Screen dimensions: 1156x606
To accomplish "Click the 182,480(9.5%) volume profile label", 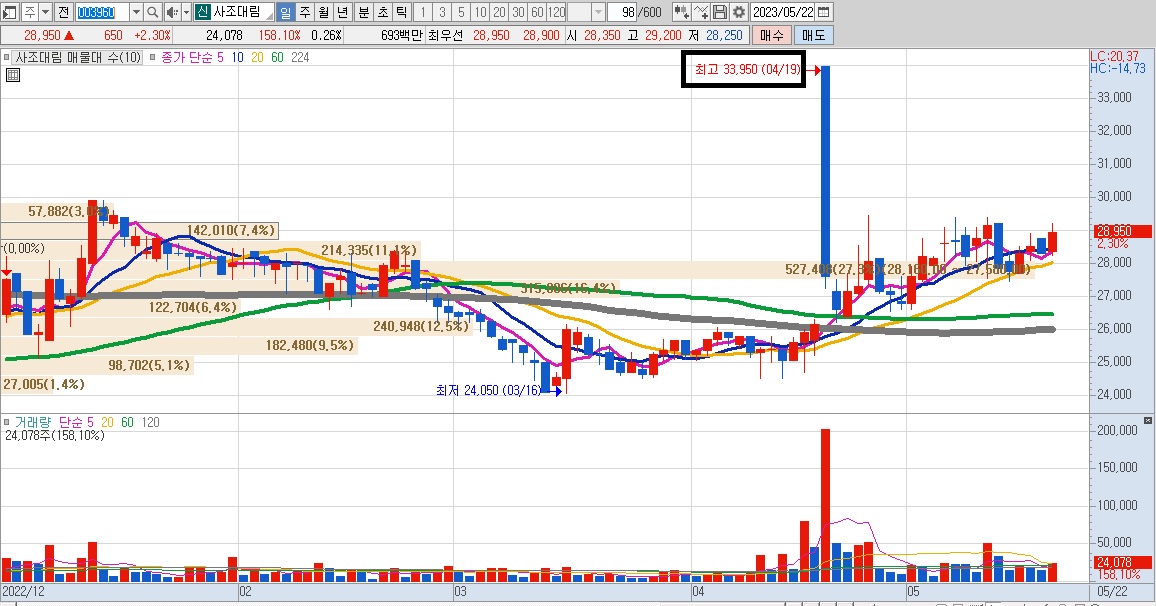I will (310, 345).
